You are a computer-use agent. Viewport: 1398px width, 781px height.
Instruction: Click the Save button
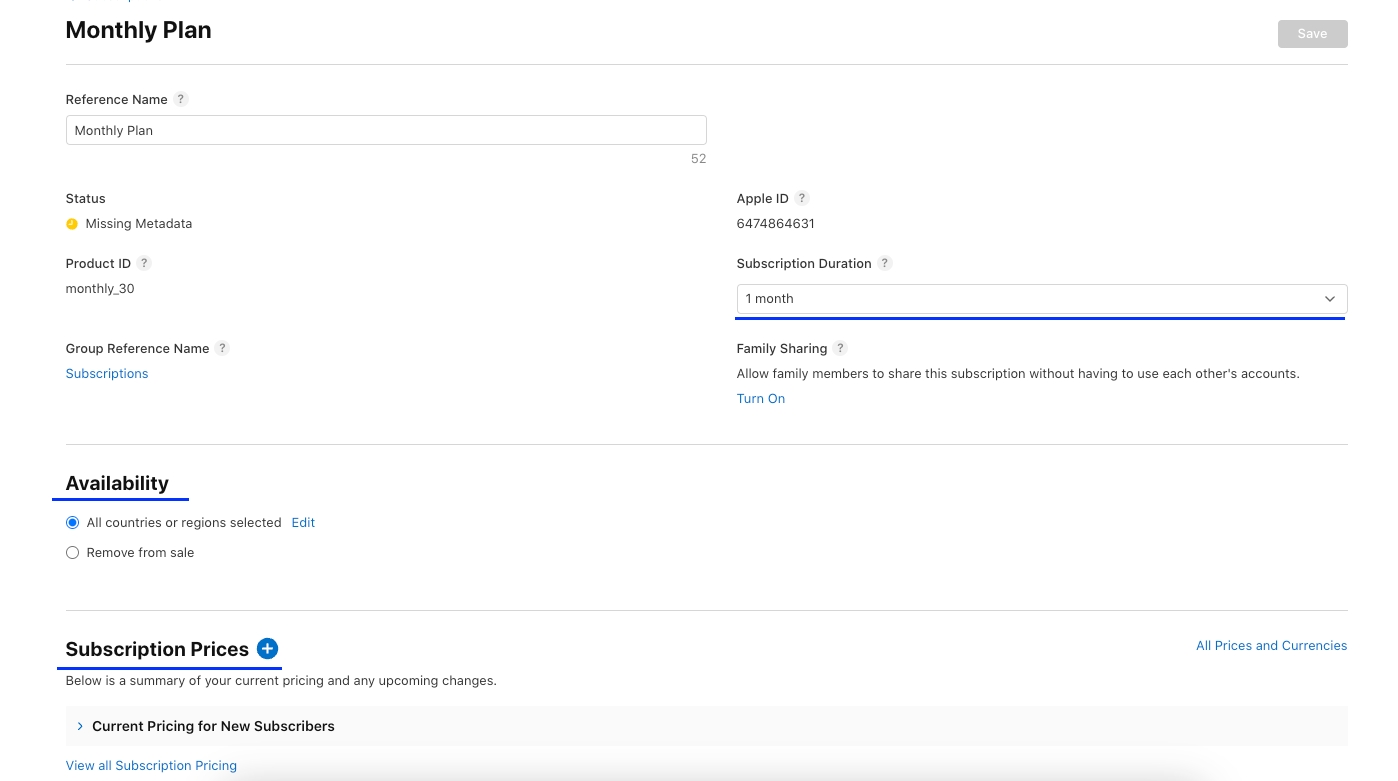click(1312, 34)
